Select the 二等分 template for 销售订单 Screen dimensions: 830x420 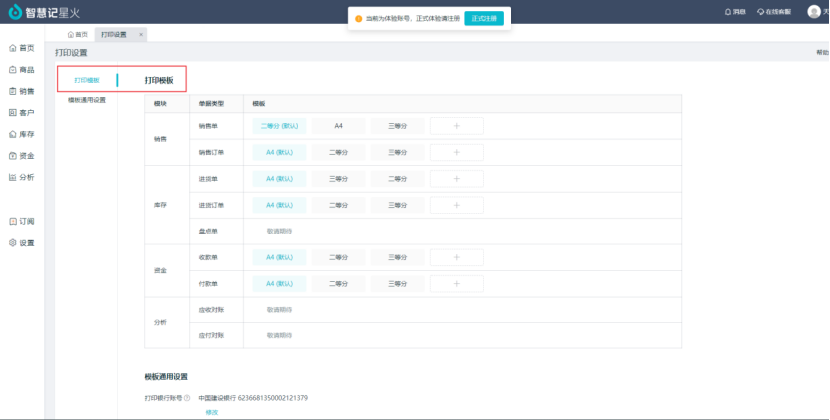pyautogui.click(x=338, y=153)
